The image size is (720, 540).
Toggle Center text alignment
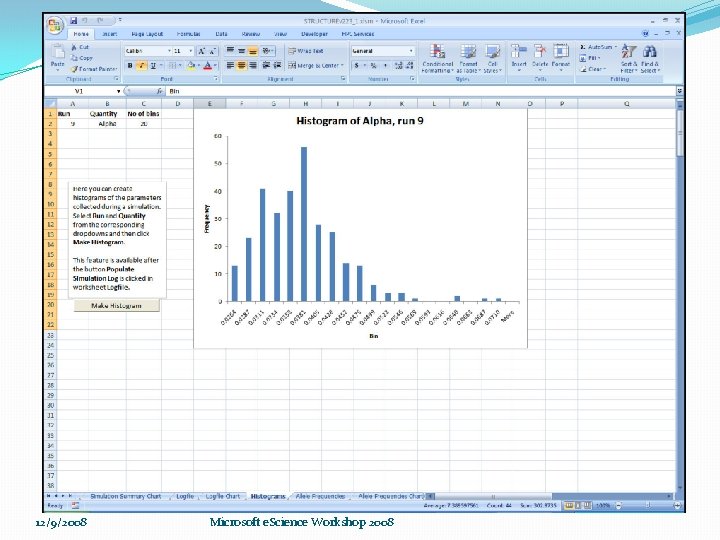point(242,66)
